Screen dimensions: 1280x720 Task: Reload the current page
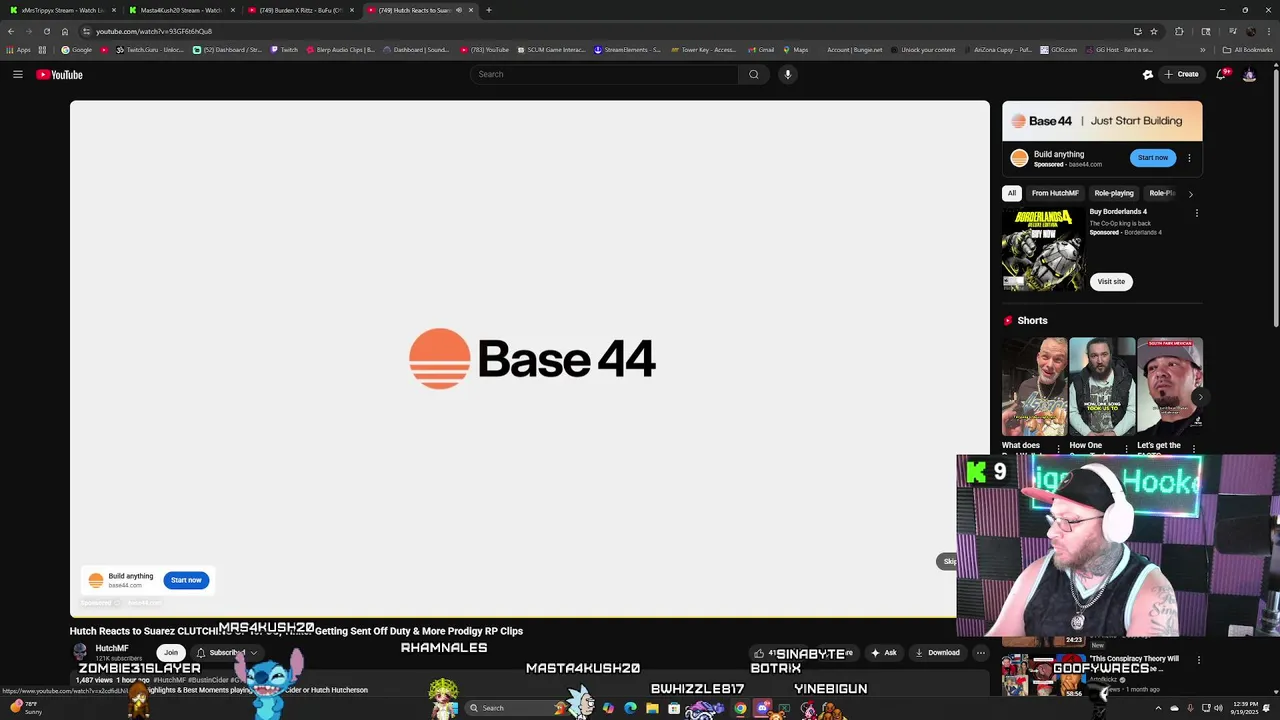click(47, 31)
